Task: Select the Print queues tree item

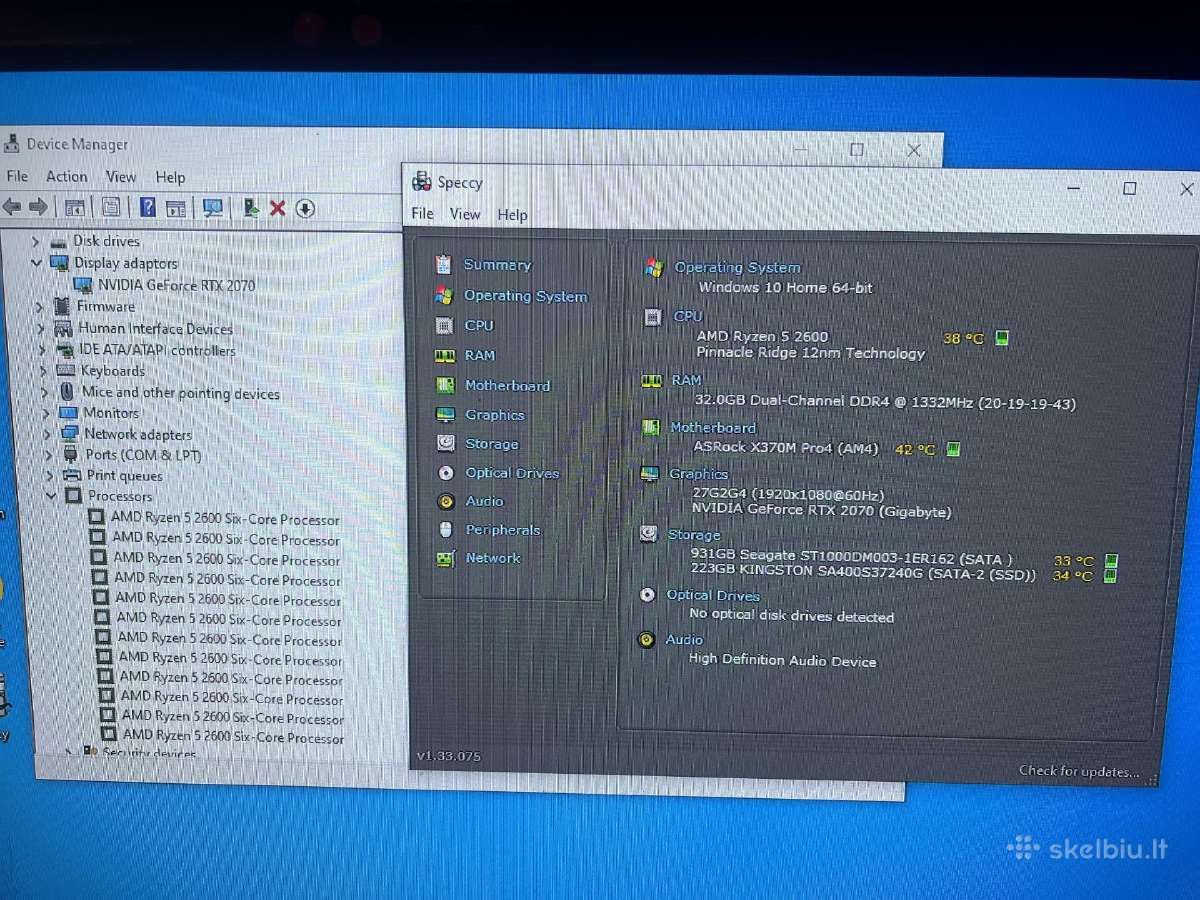Action: [x=124, y=476]
